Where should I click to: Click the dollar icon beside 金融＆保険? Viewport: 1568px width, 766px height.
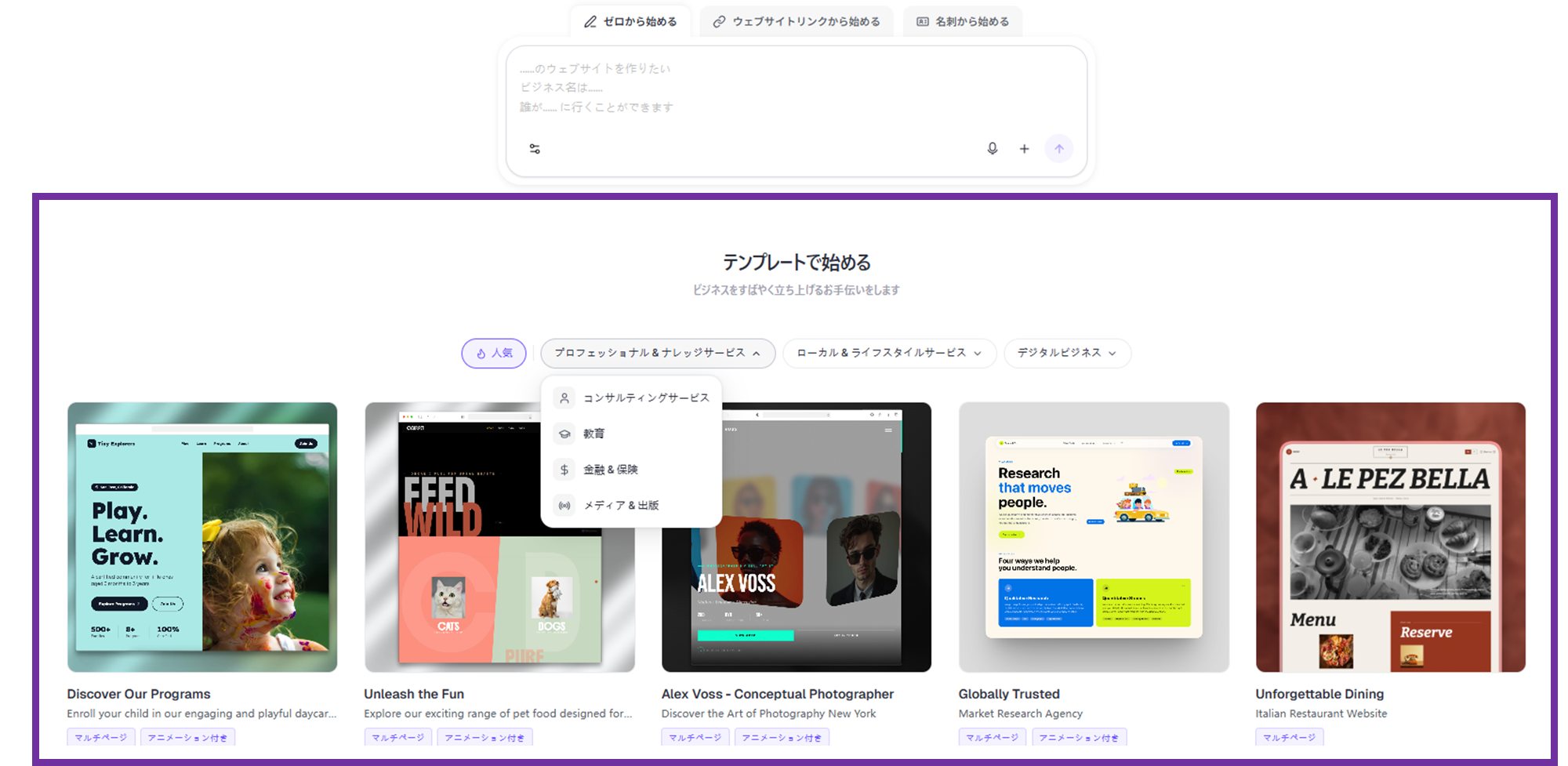564,470
